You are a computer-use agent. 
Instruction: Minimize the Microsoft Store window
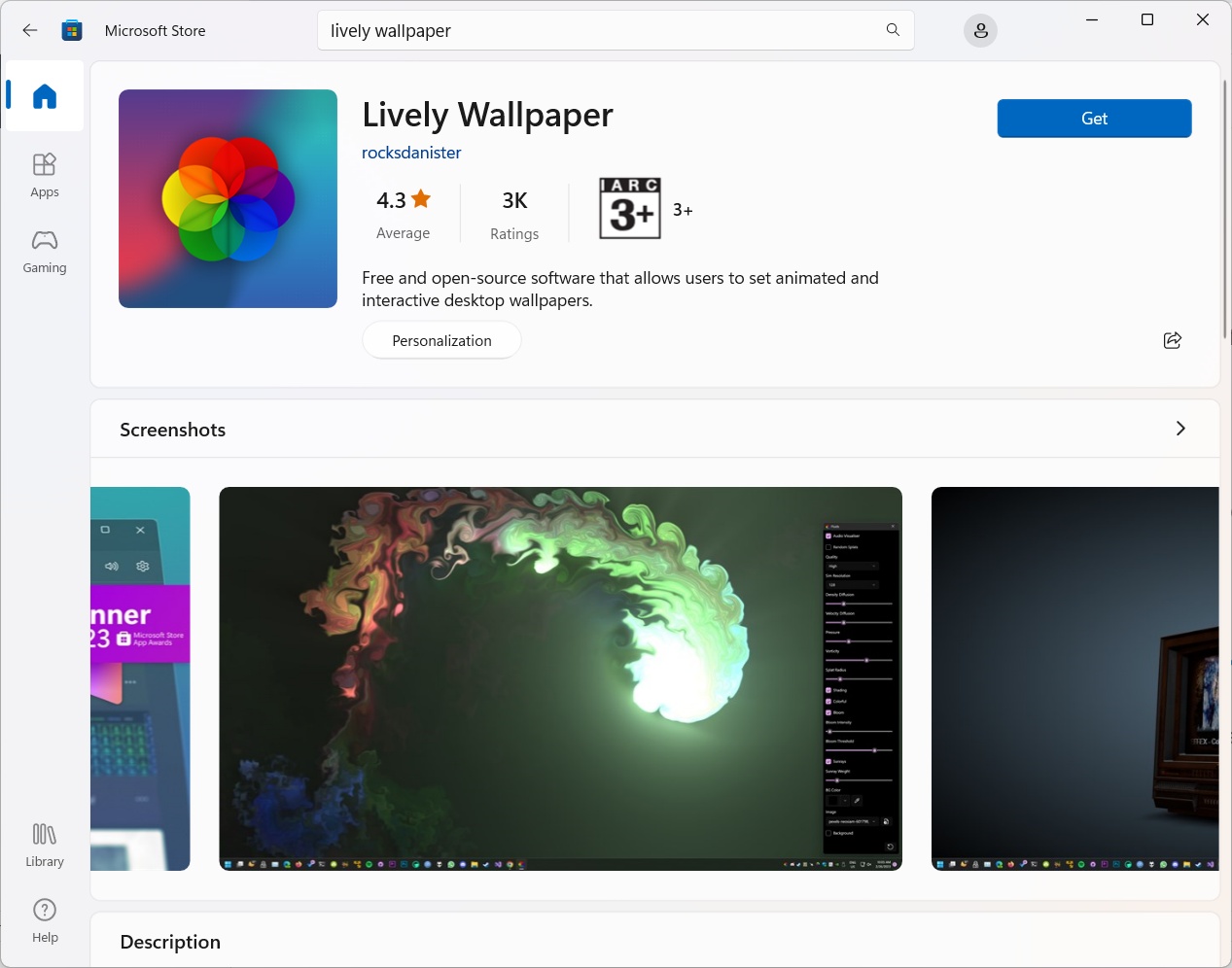(1092, 19)
